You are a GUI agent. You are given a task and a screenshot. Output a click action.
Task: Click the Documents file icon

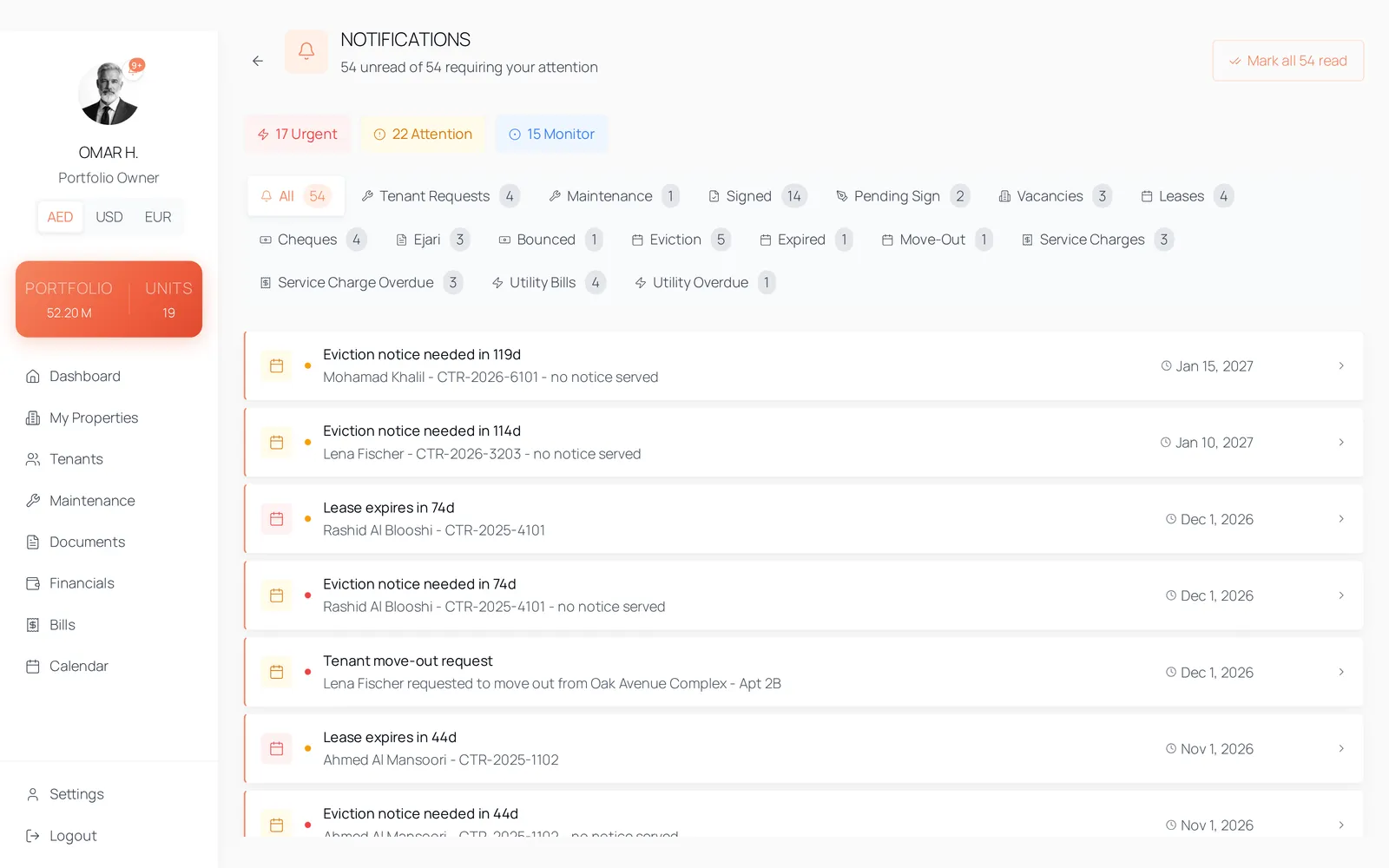pos(33,542)
